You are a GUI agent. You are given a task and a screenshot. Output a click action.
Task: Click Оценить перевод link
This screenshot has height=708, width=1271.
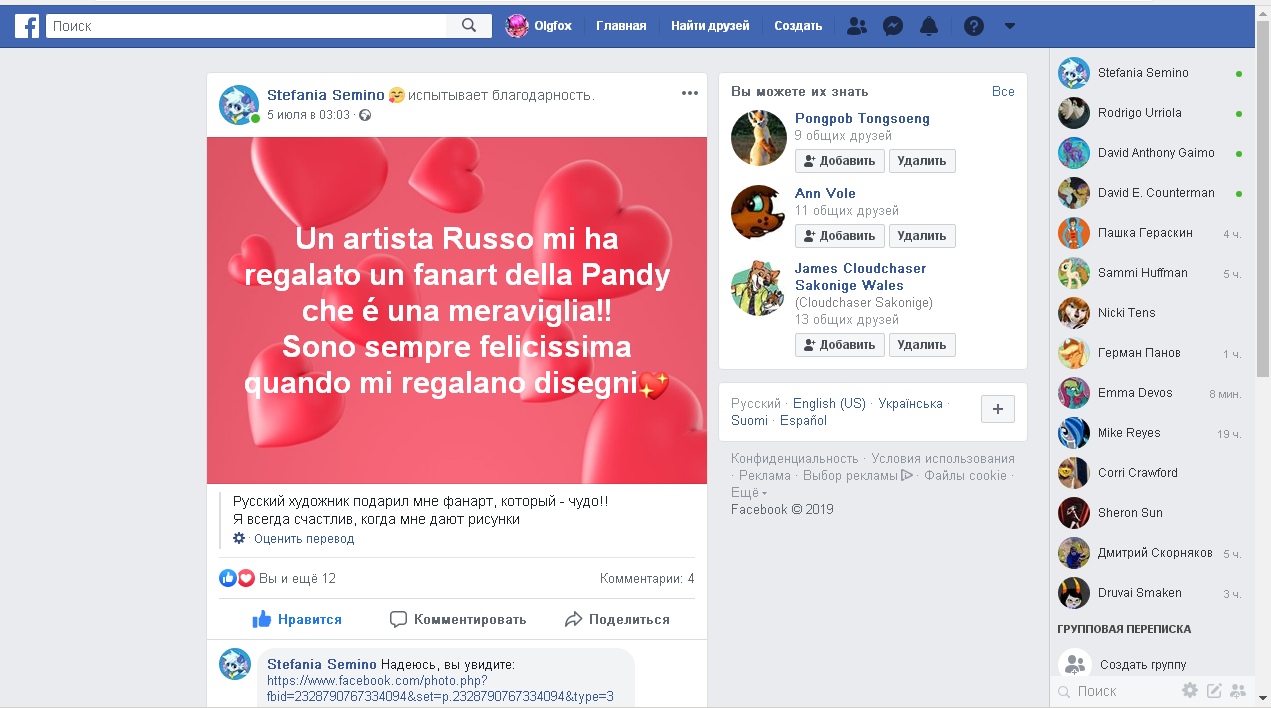click(303, 538)
